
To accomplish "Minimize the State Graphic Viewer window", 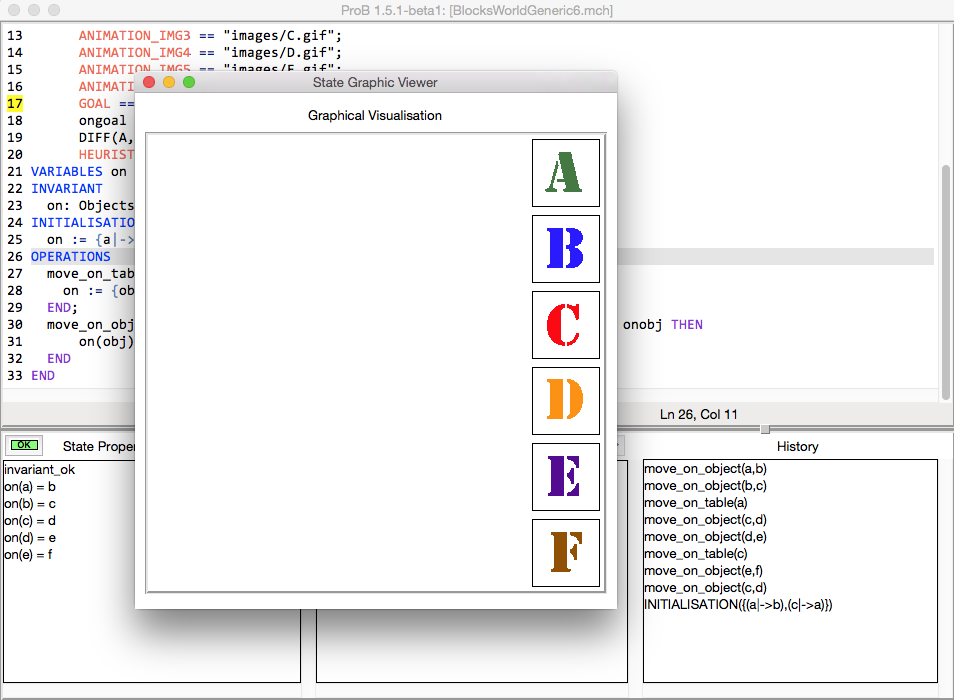I will (x=169, y=82).
